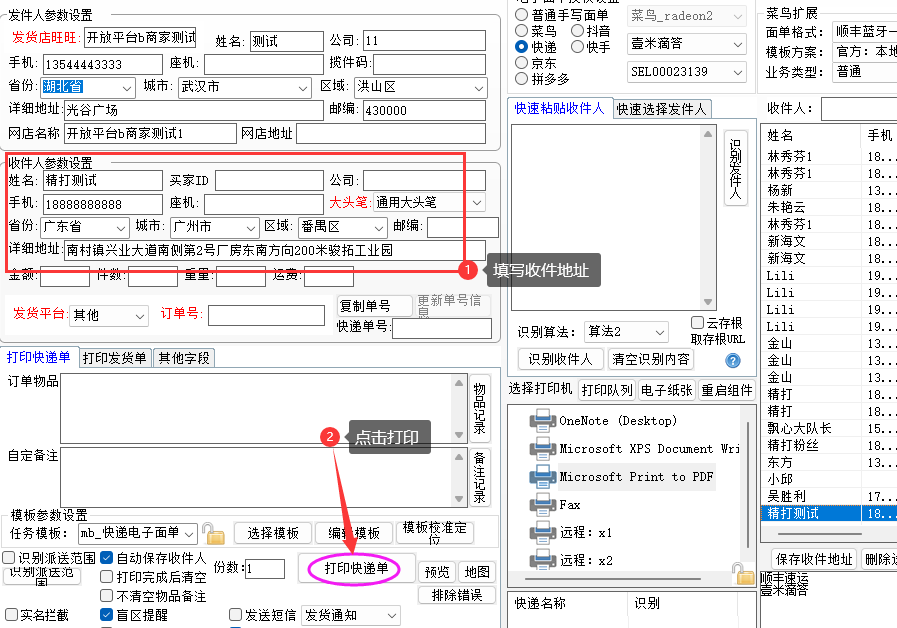Select the OneNote (Desktop) printer icon
The width and height of the screenshot is (897, 628).
click(543, 420)
